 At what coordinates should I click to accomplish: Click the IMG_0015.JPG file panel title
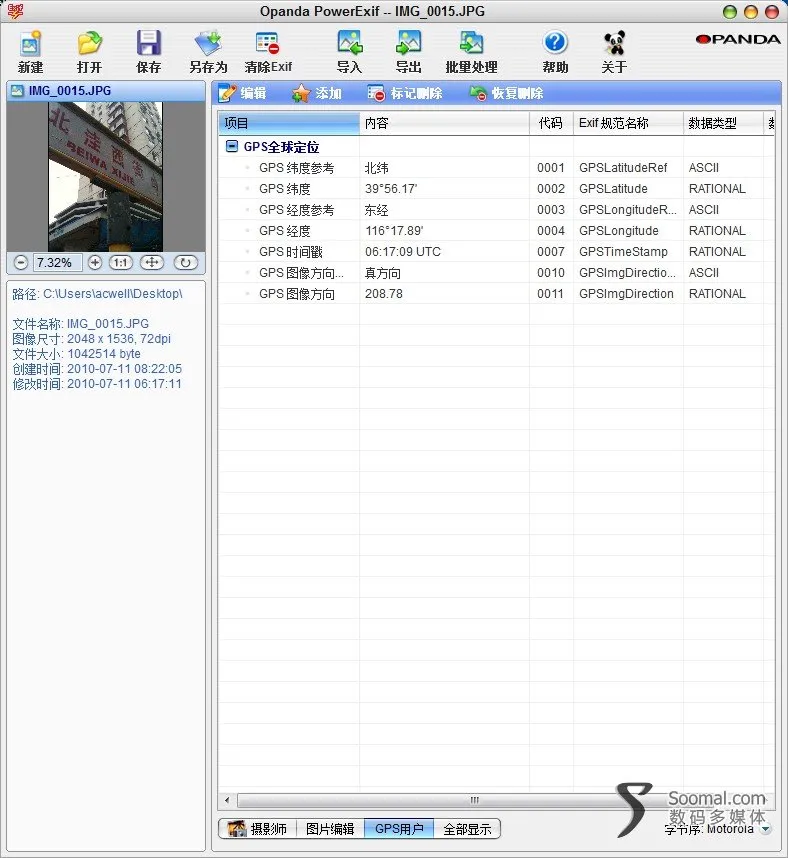tap(69, 91)
